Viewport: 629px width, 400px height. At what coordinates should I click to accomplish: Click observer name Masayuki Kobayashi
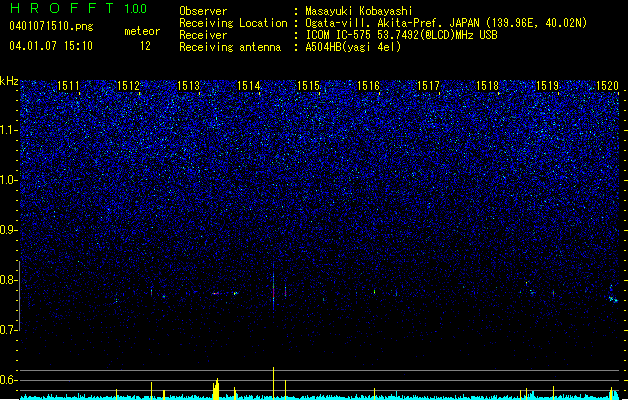point(359,11)
